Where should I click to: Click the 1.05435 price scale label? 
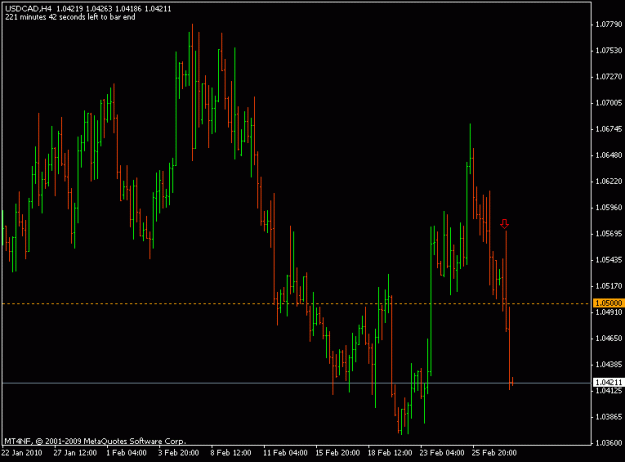pyautogui.click(x=609, y=260)
